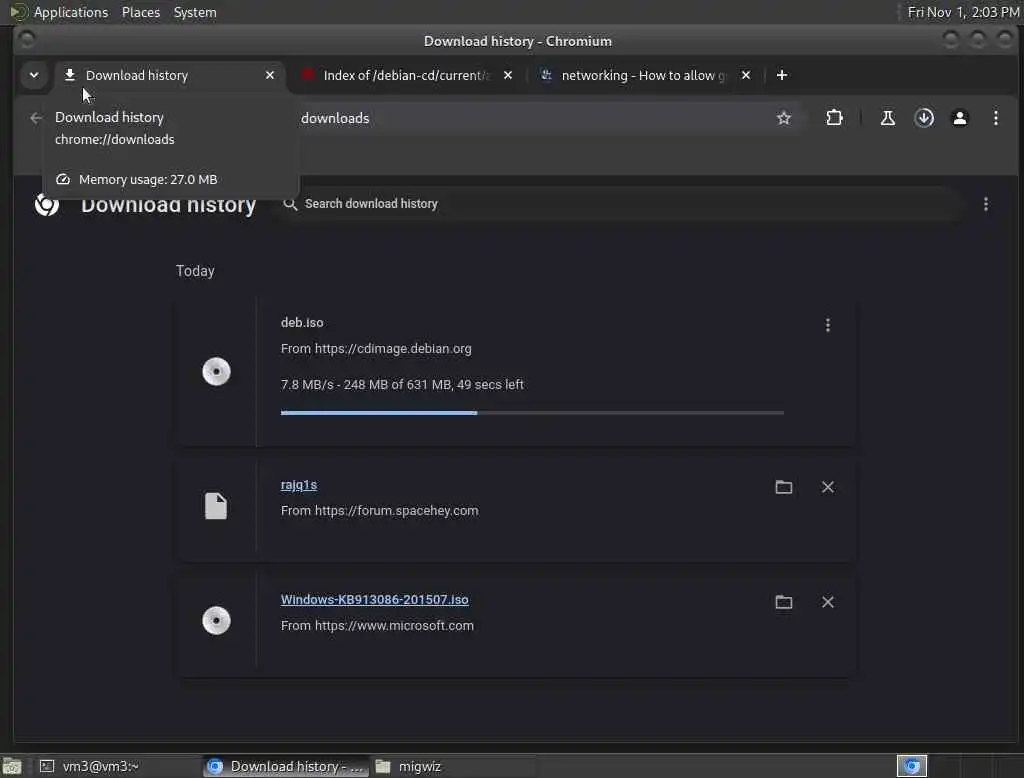Image resolution: width=1024 pixels, height=778 pixels.
Task: Open the Windows-KB913086-201507.iso link
Action: (x=375, y=600)
